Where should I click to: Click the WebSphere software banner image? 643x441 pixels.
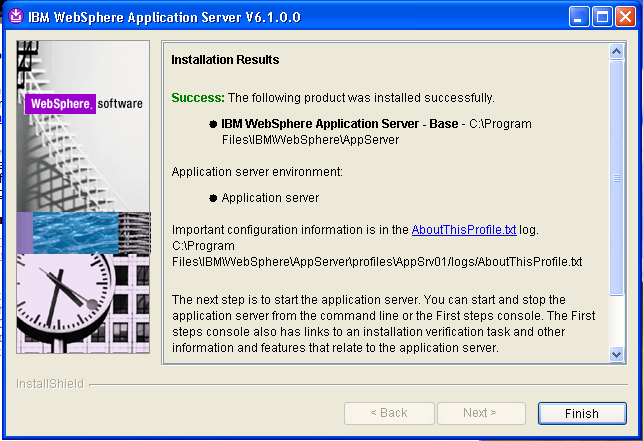83,197
